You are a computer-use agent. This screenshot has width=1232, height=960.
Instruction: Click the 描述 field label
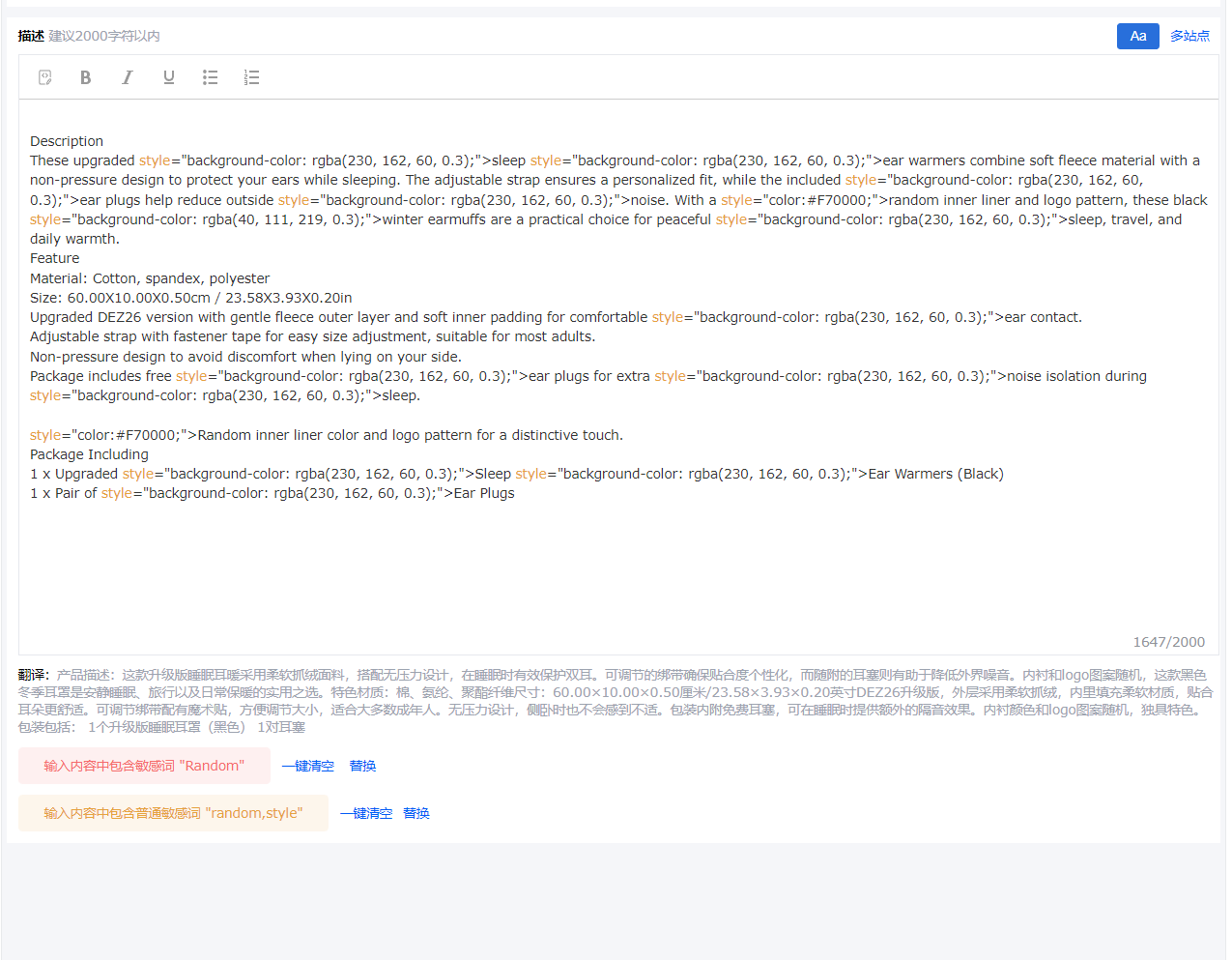click(31, 36)
